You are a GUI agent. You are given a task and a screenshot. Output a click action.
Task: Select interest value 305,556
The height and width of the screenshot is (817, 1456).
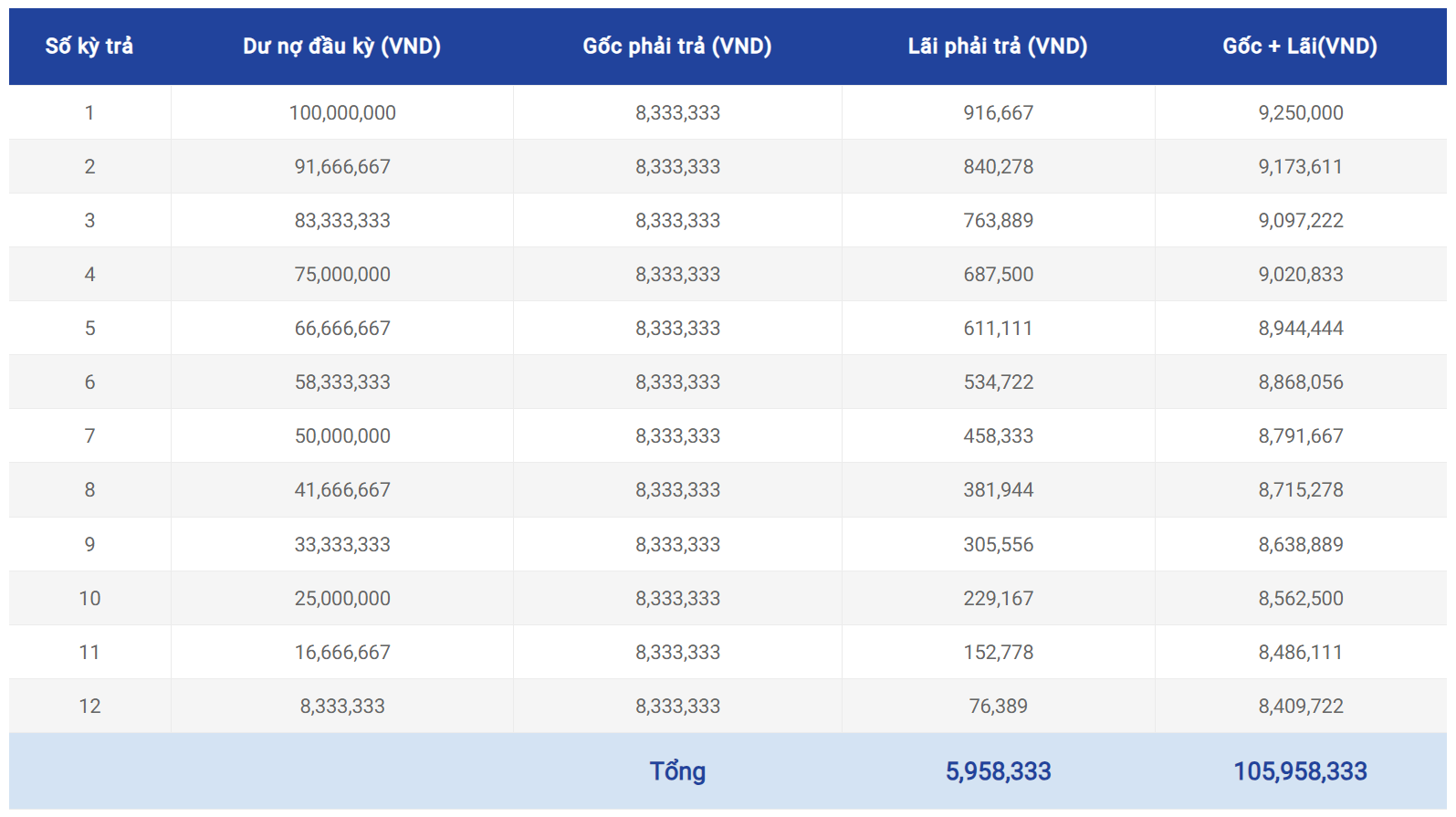pyautogui.click(x=999, y=544)
